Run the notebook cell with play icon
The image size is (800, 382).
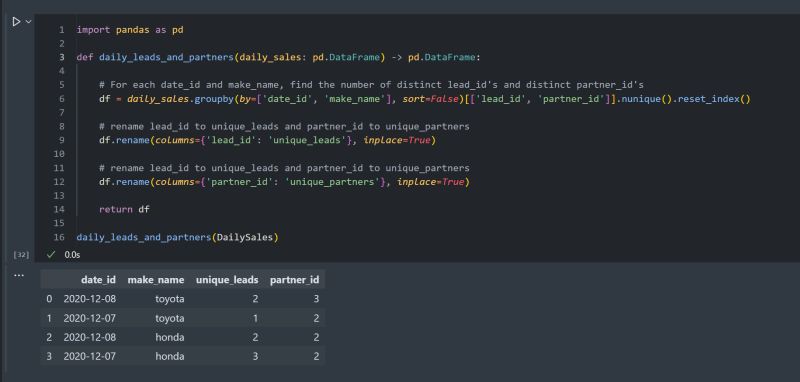coord(16,21)
